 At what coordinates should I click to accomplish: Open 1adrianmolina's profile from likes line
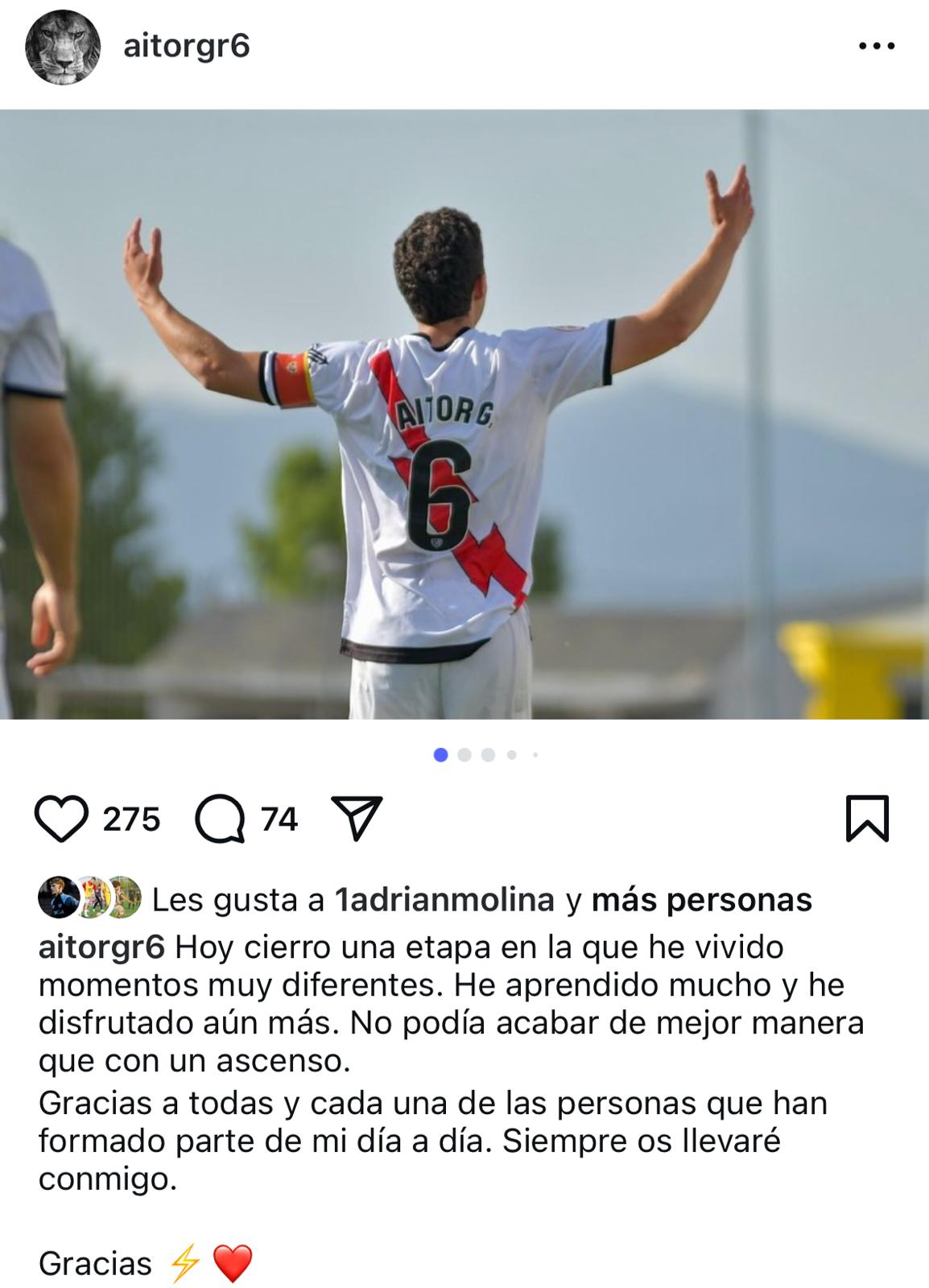444,899
